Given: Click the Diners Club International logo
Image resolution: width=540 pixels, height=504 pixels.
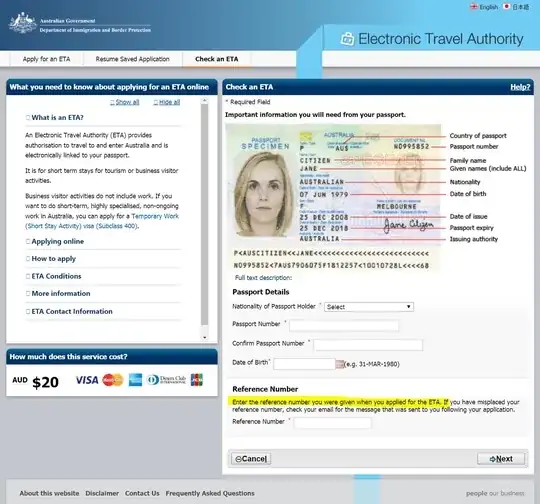Looking at the screenshot, I should (x=166, y=380).
